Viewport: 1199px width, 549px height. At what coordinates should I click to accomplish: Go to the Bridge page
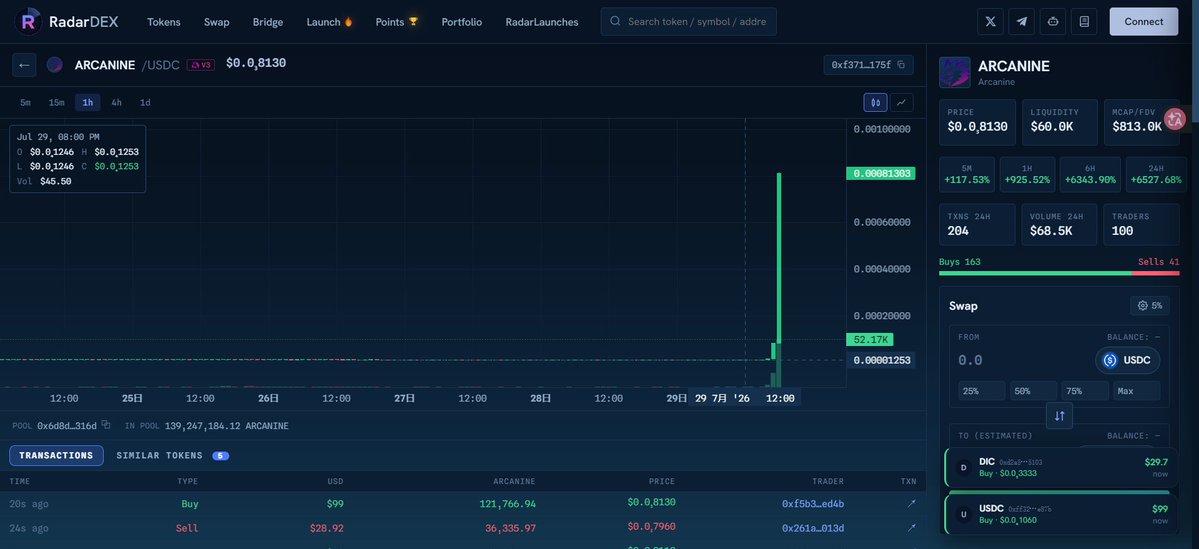tap(268, 22)
